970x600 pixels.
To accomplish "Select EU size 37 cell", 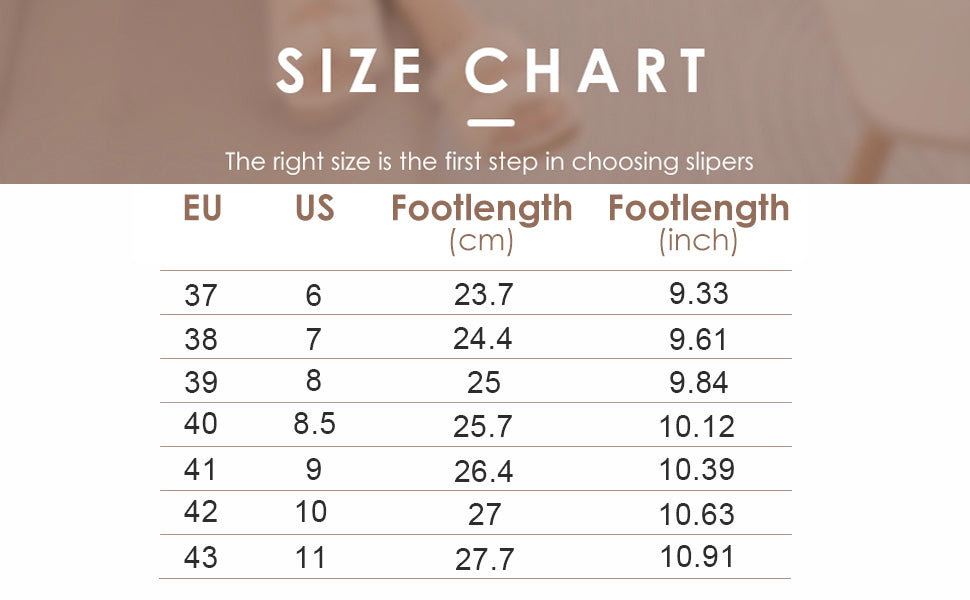I will point(201,295).
